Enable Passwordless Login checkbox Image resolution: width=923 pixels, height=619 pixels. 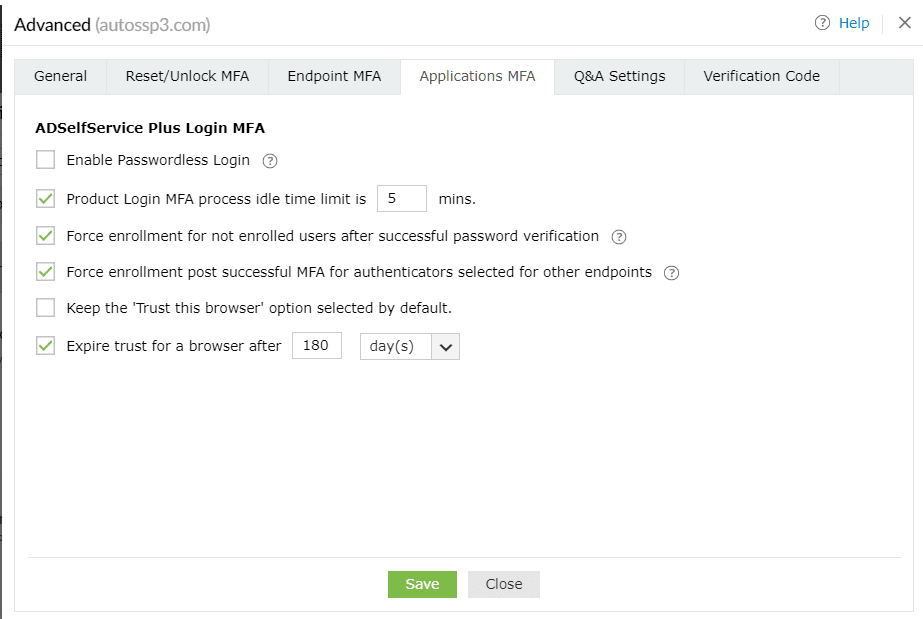click(45, 159)
